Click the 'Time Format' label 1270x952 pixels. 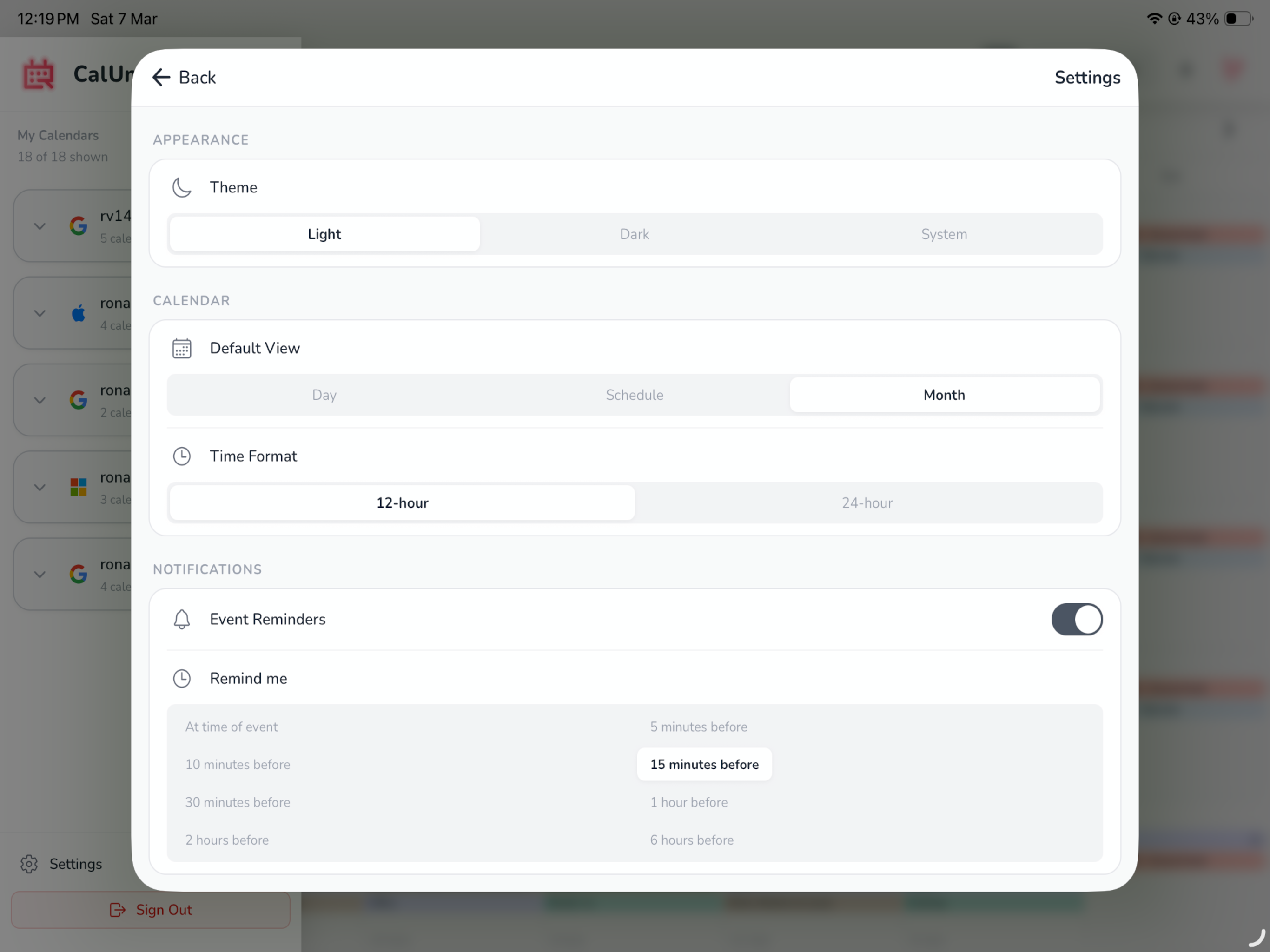coord(253,456)
